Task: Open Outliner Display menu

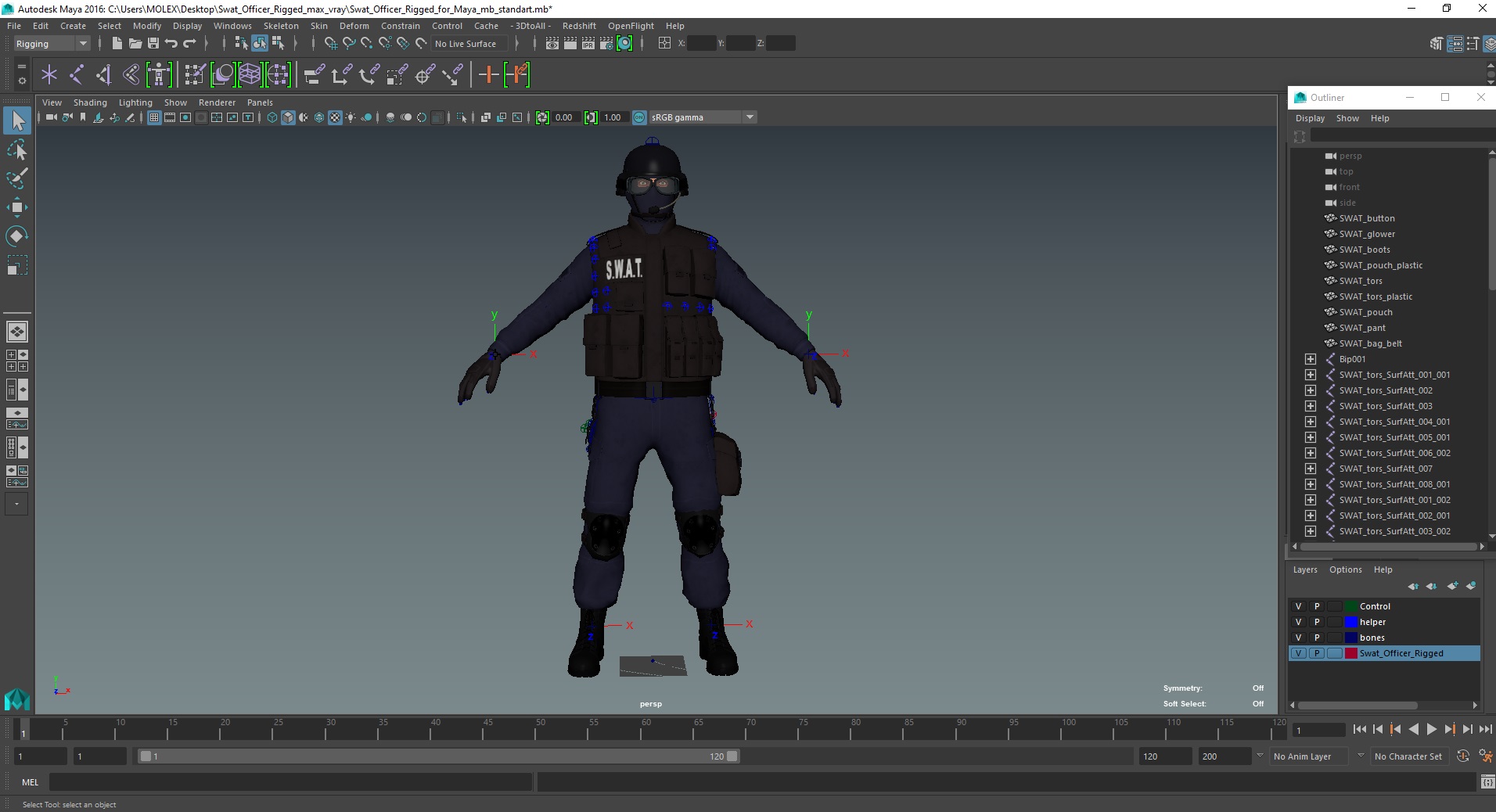Action: [x=1310, y=118]
